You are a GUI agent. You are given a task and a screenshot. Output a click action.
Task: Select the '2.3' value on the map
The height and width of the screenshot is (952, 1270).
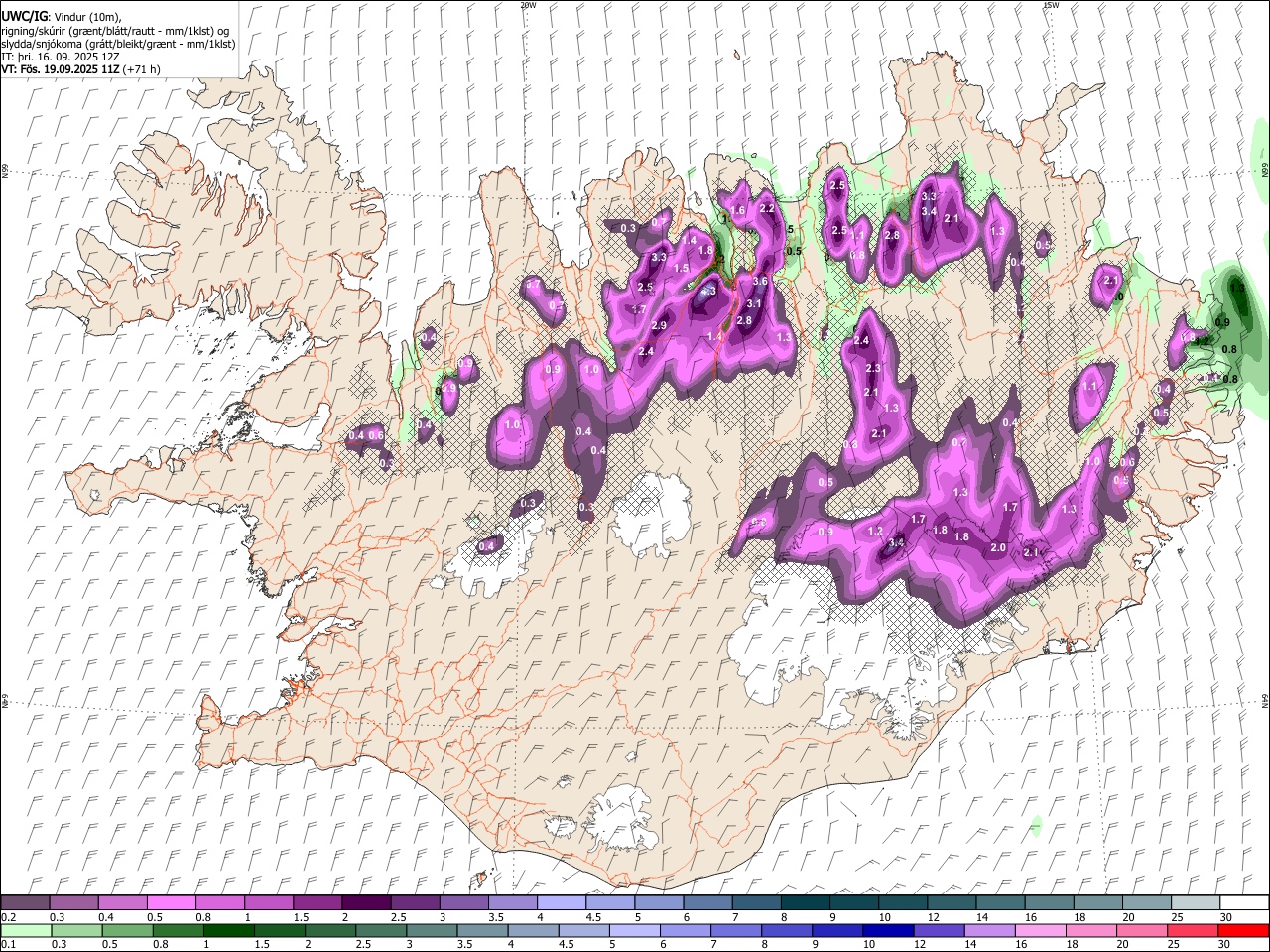[873, 368]
